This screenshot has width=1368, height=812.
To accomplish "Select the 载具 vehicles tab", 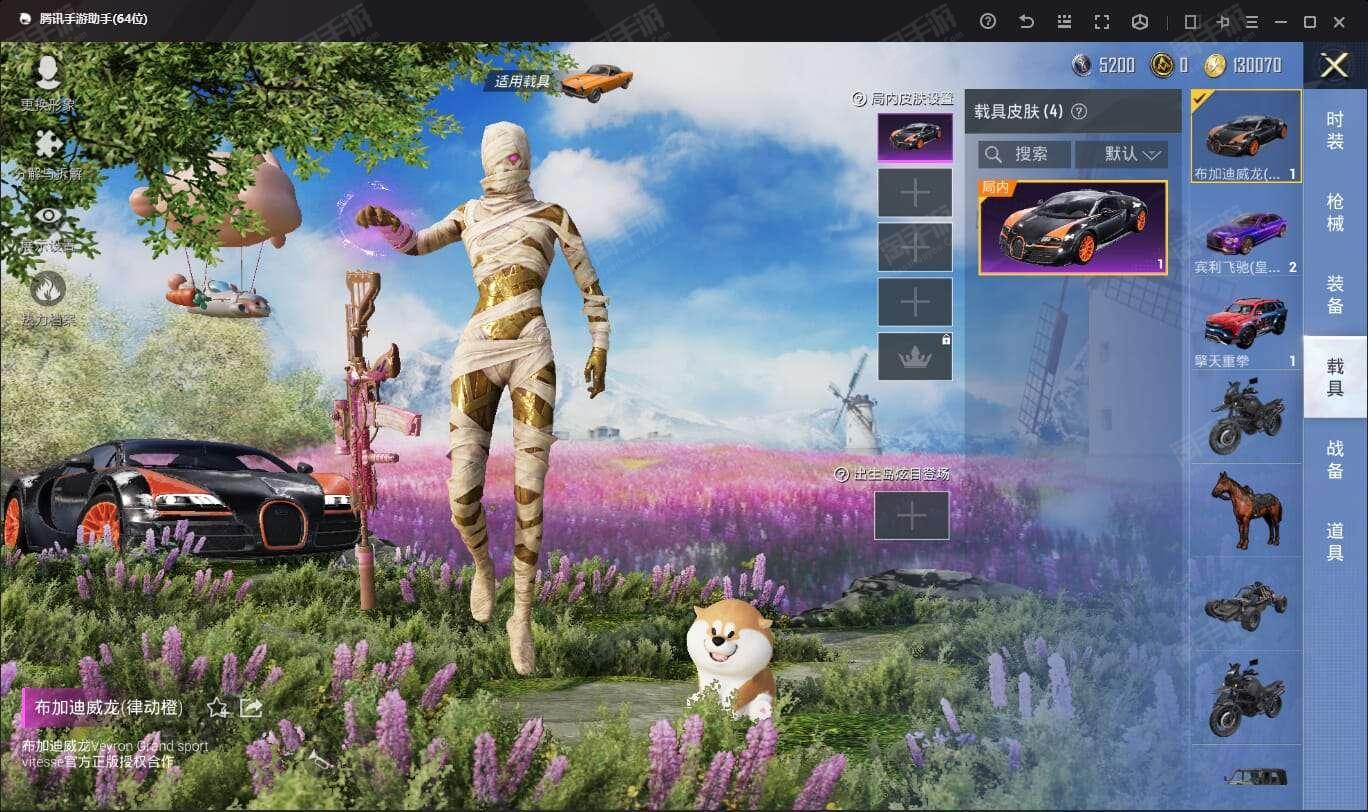I will coord(1335,376).
